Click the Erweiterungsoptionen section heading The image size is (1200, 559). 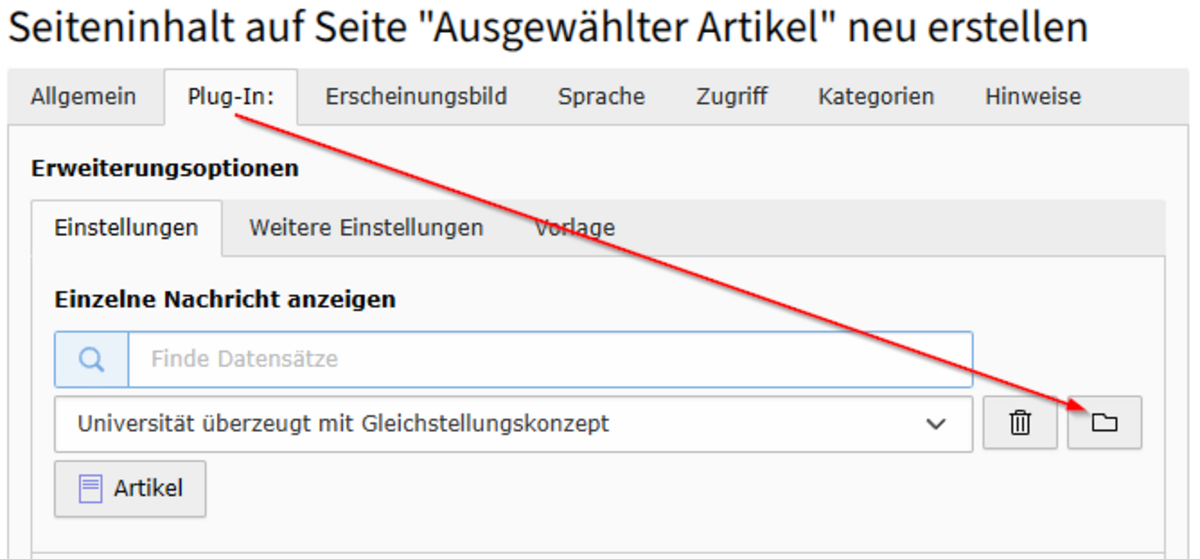pos(165,168)
